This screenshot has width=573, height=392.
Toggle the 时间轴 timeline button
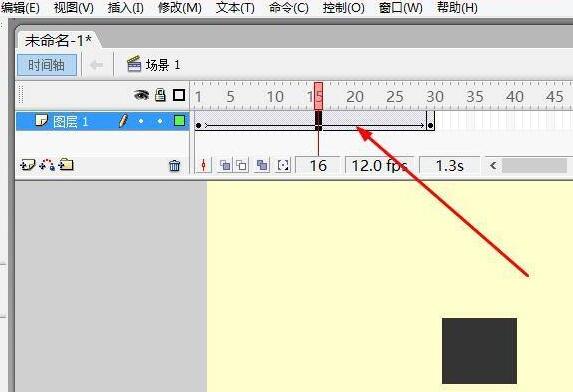(47, 65)
